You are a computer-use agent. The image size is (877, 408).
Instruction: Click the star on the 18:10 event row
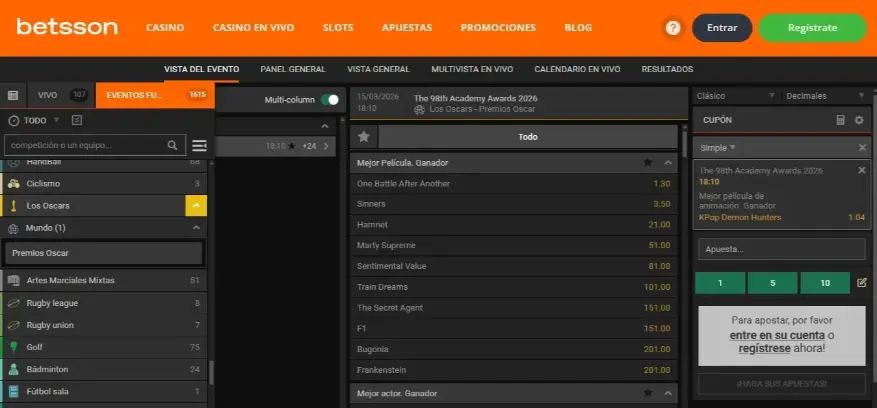tap(291, 146)
